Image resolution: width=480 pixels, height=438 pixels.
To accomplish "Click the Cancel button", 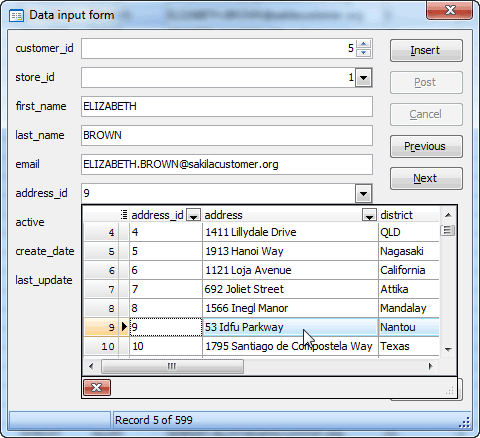I will (426, 114).
